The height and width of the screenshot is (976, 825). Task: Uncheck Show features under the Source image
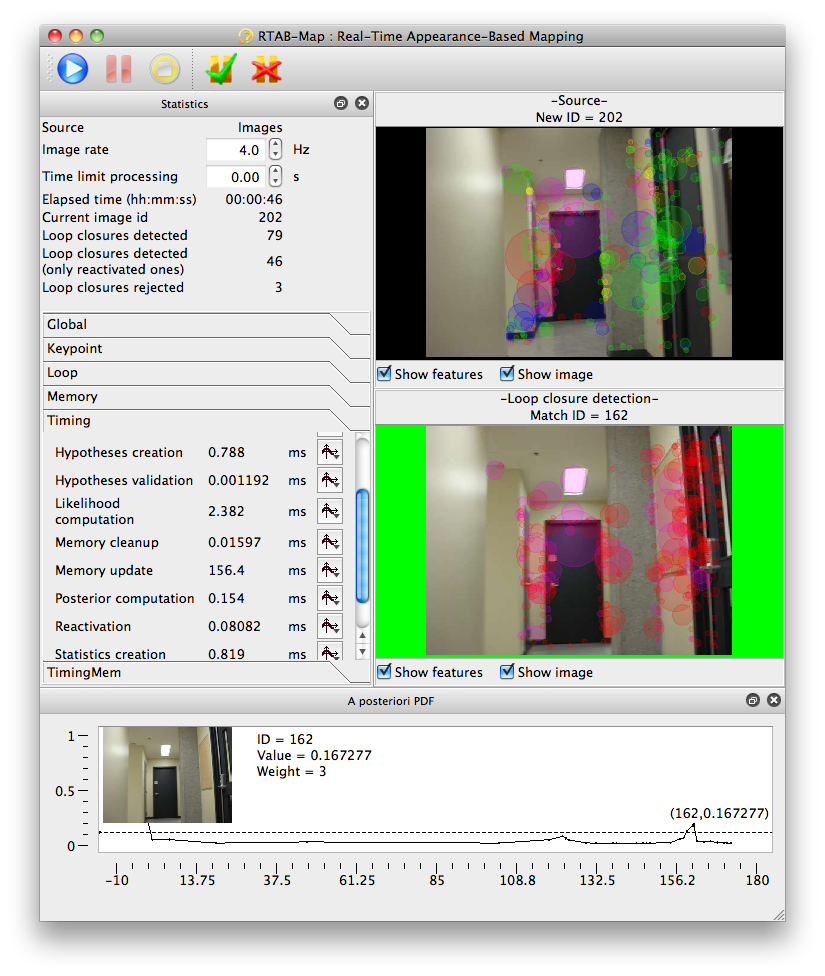pyautogui.click(x=385, y=374)
